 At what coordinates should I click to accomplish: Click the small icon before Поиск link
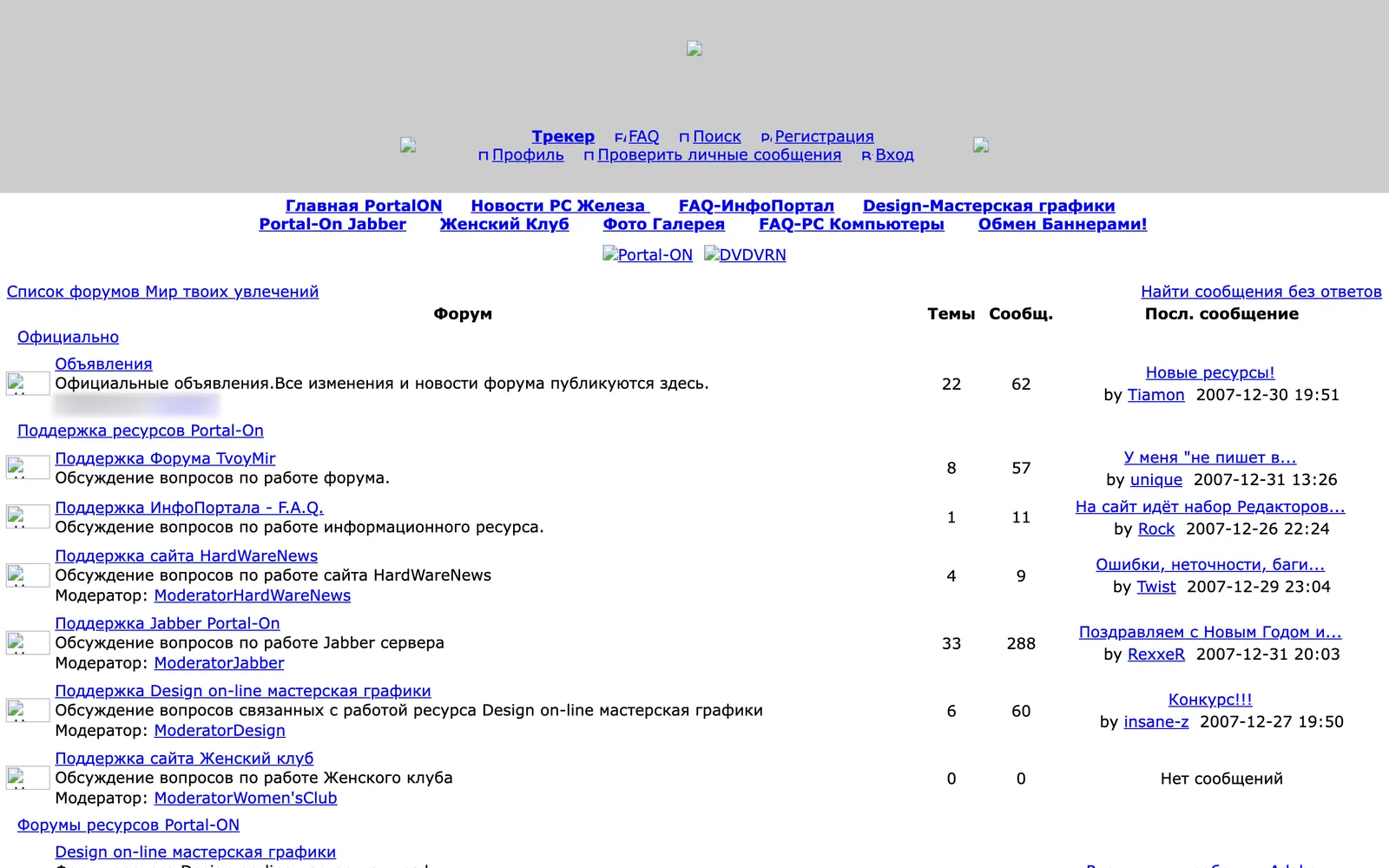(x=684, y=137)
